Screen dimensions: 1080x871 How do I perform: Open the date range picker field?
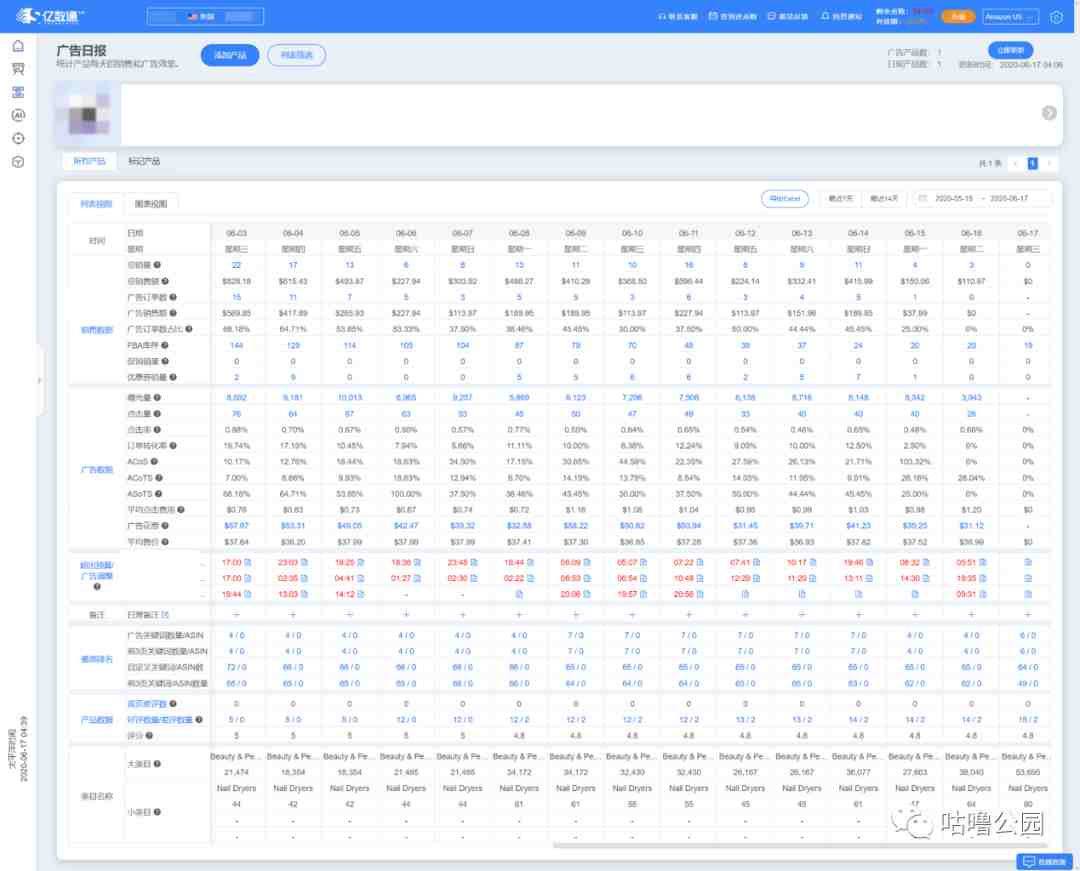(x=981, y=198)
